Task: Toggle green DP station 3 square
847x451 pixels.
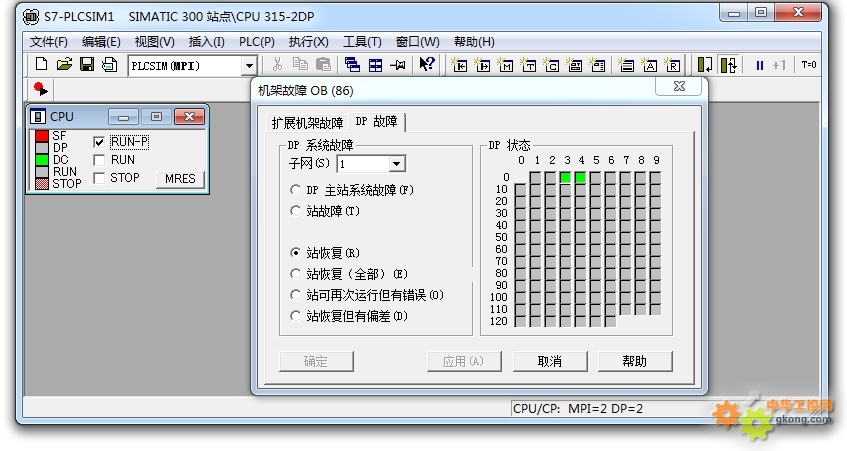Action: (x=566, y=177)
